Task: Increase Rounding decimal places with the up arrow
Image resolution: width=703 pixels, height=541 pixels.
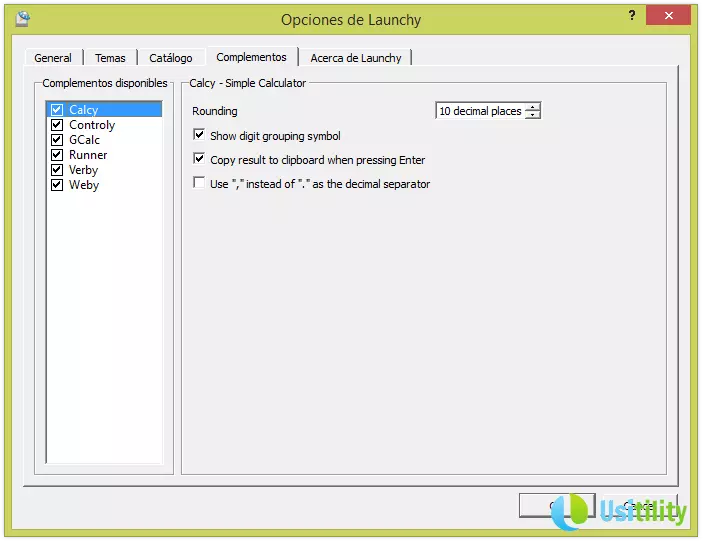Action: coord(533,107)
